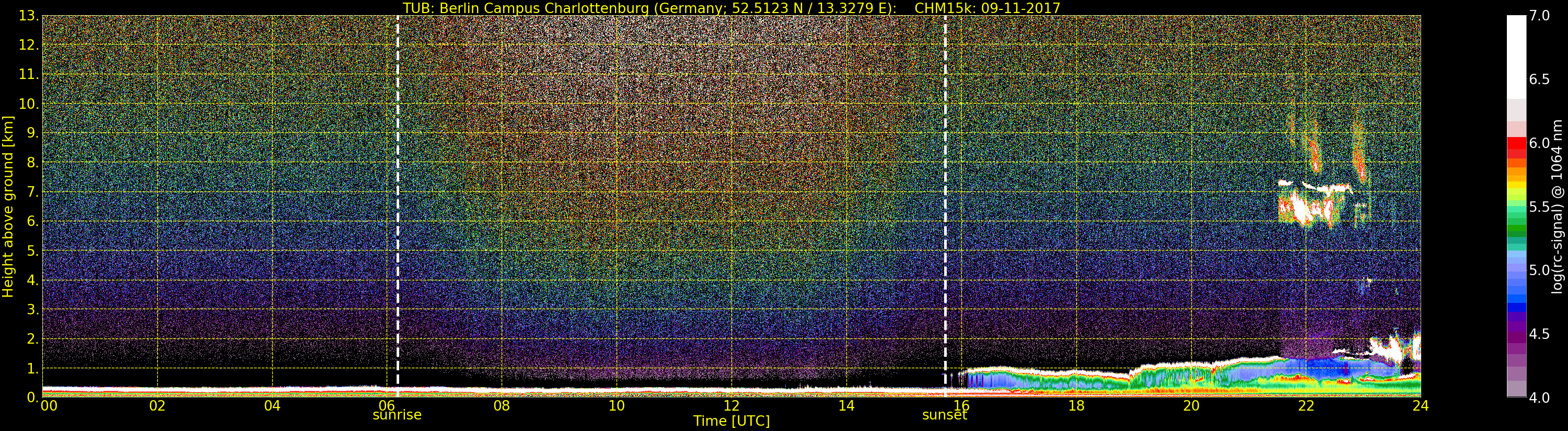
Task: Click the '06' time axis tick label
Action: pyautogui.click(x=387, y=405)
